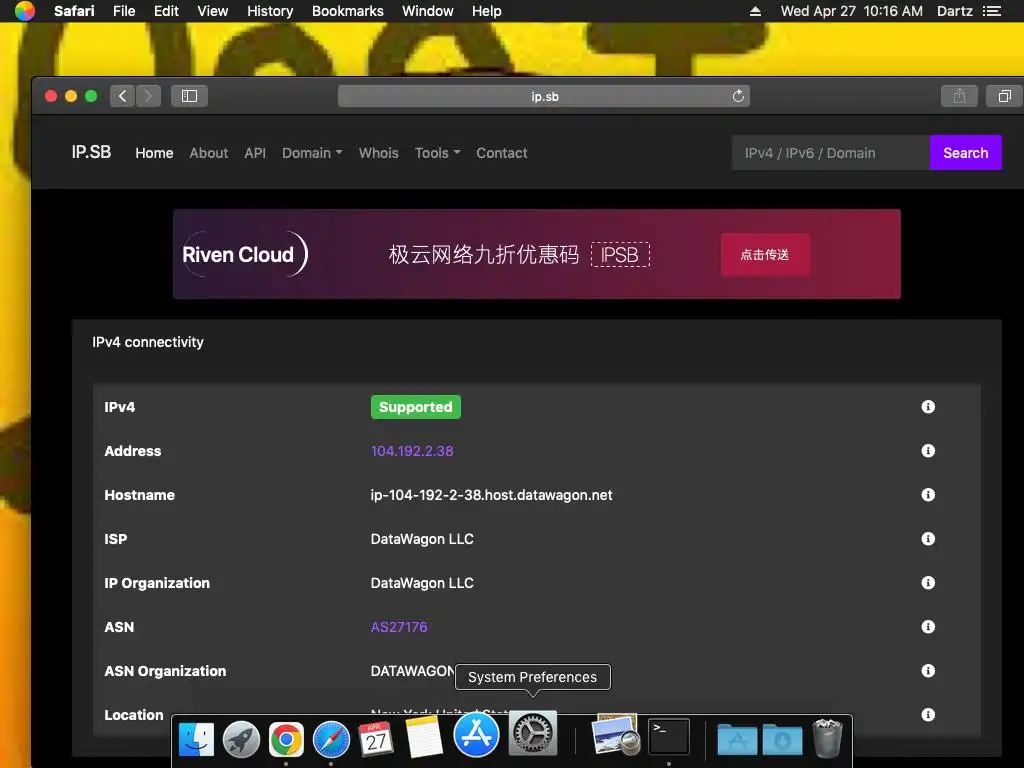Open the Contact nav link

tap(502, 153)
